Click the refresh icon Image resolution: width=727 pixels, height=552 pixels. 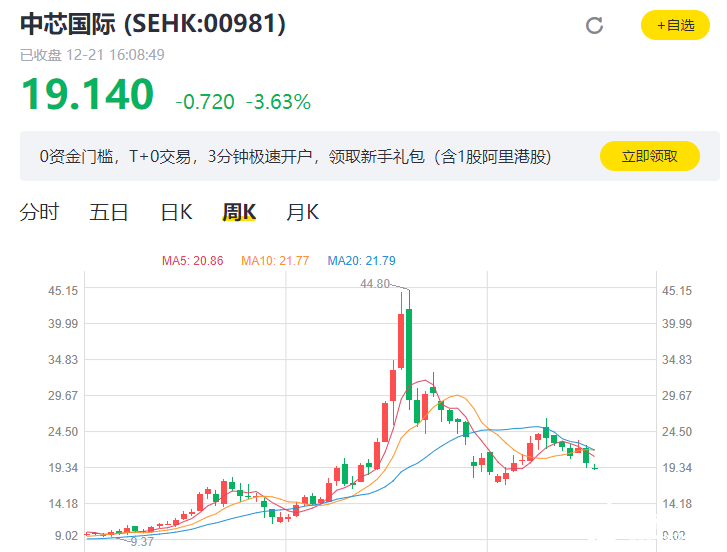(594, 25)
